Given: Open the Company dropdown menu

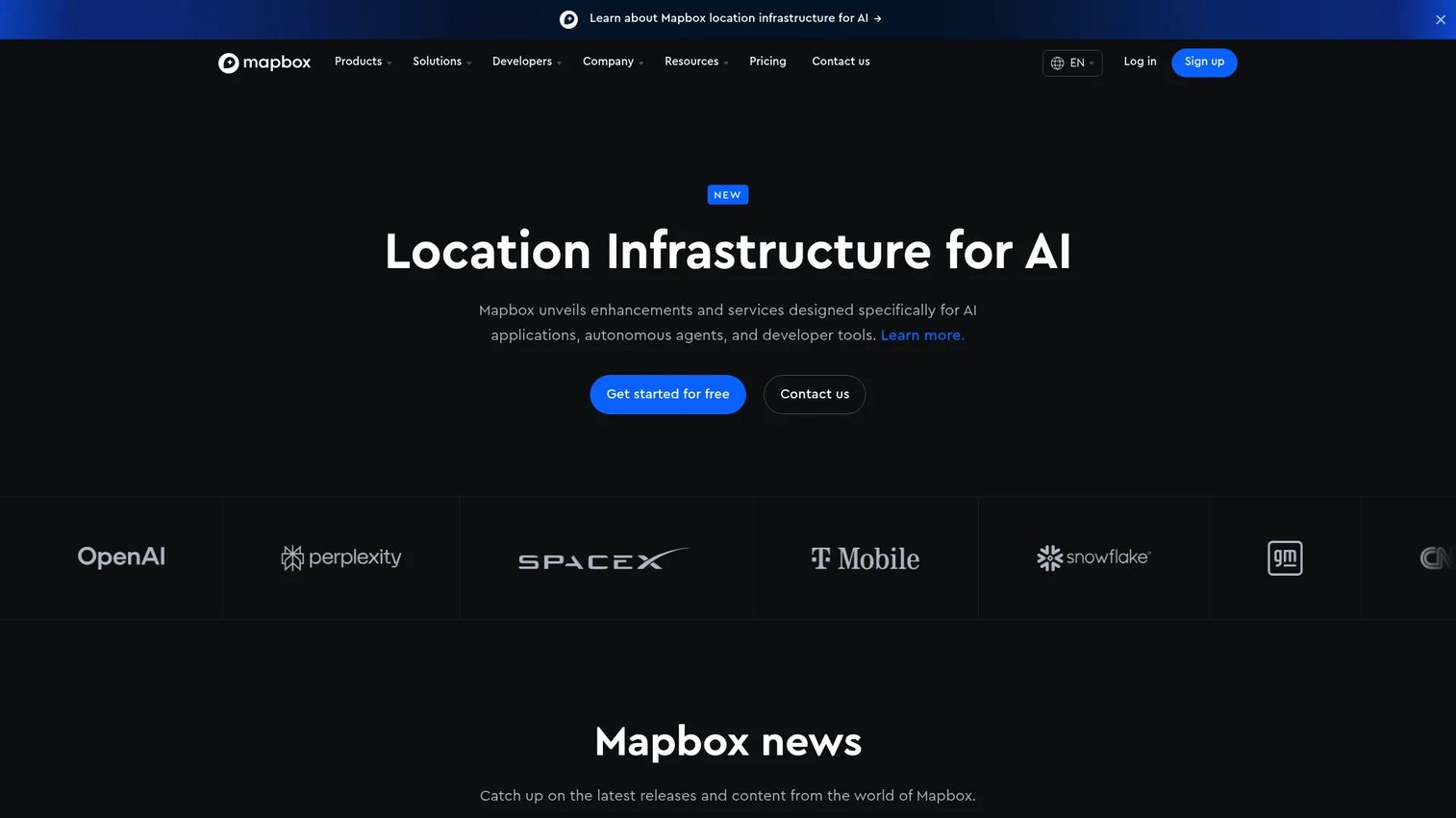Looking at the screenshot, I should click(613, 62).
